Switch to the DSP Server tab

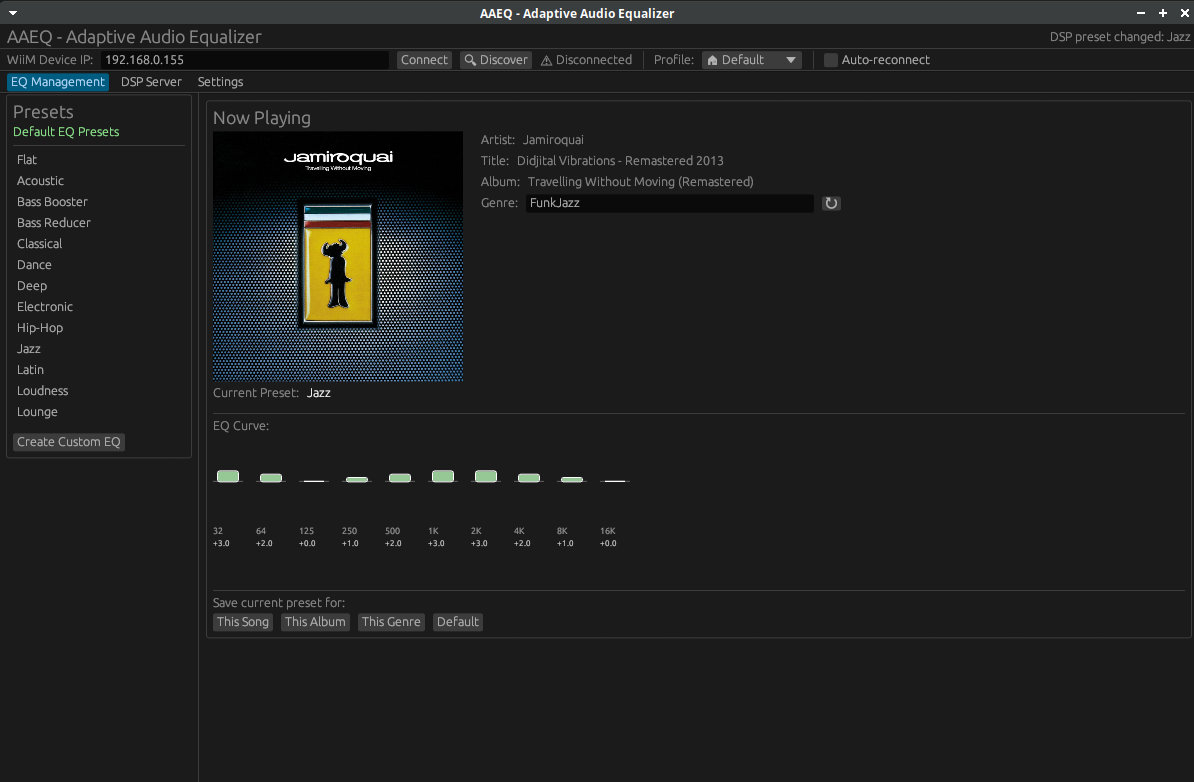(x=151, y=82)
